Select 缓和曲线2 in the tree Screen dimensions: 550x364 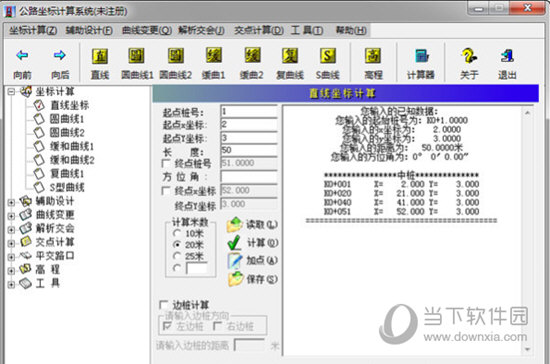tap(72, 160)
